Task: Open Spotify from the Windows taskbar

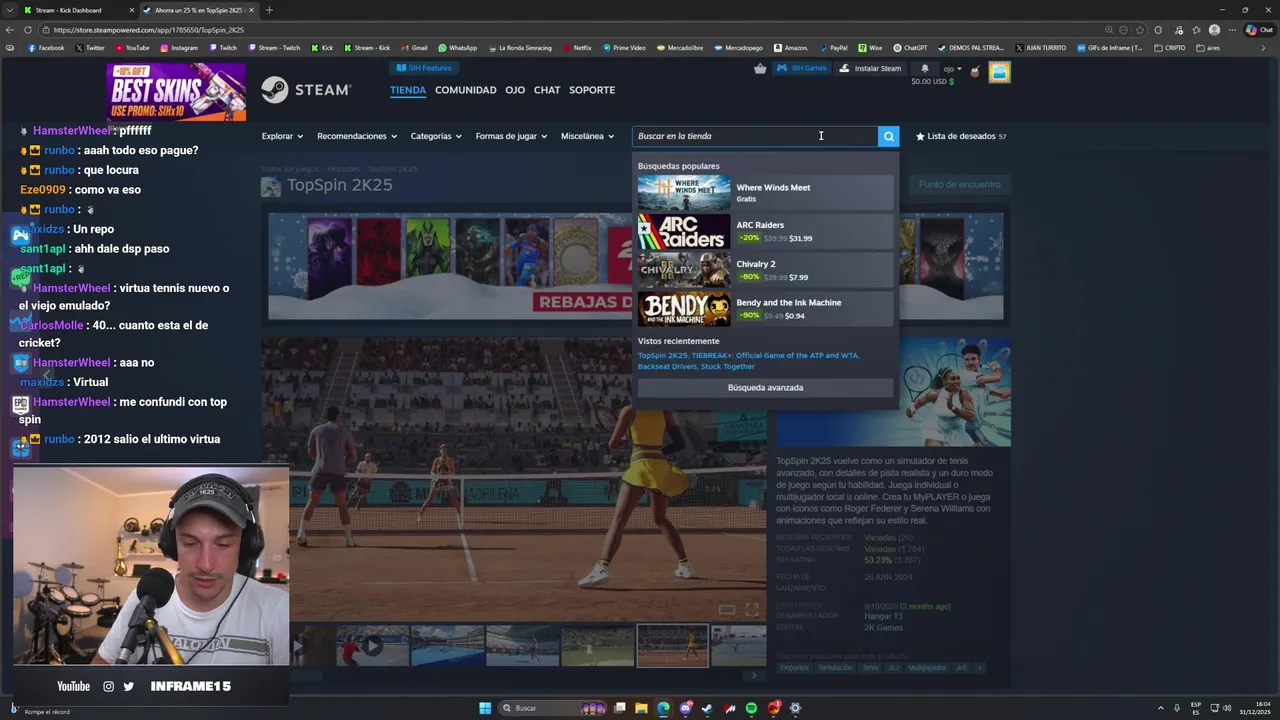Action: tap(751, 708)
